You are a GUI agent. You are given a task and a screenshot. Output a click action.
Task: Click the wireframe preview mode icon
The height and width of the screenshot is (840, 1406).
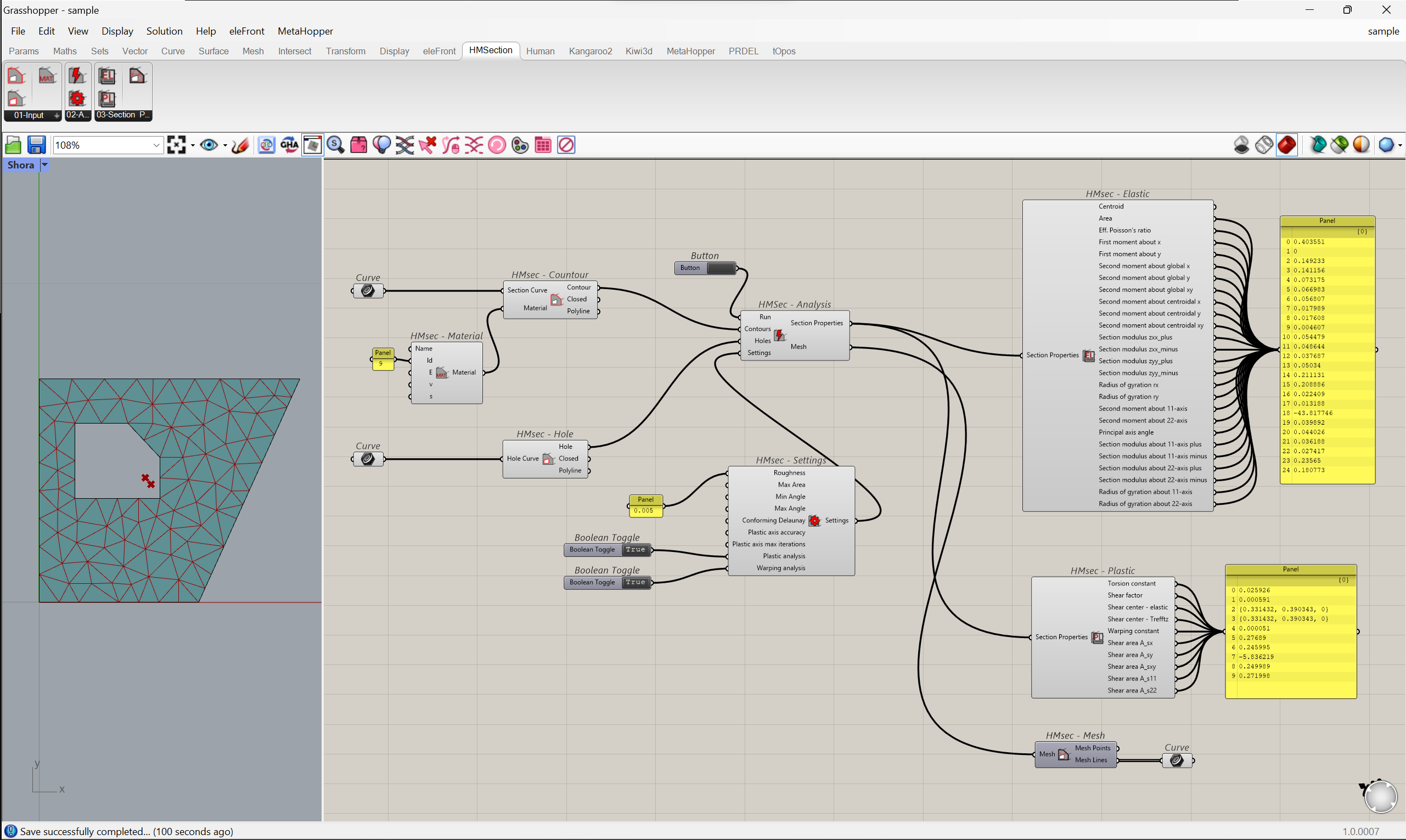pyautogui.click(x=1264, y=145)
